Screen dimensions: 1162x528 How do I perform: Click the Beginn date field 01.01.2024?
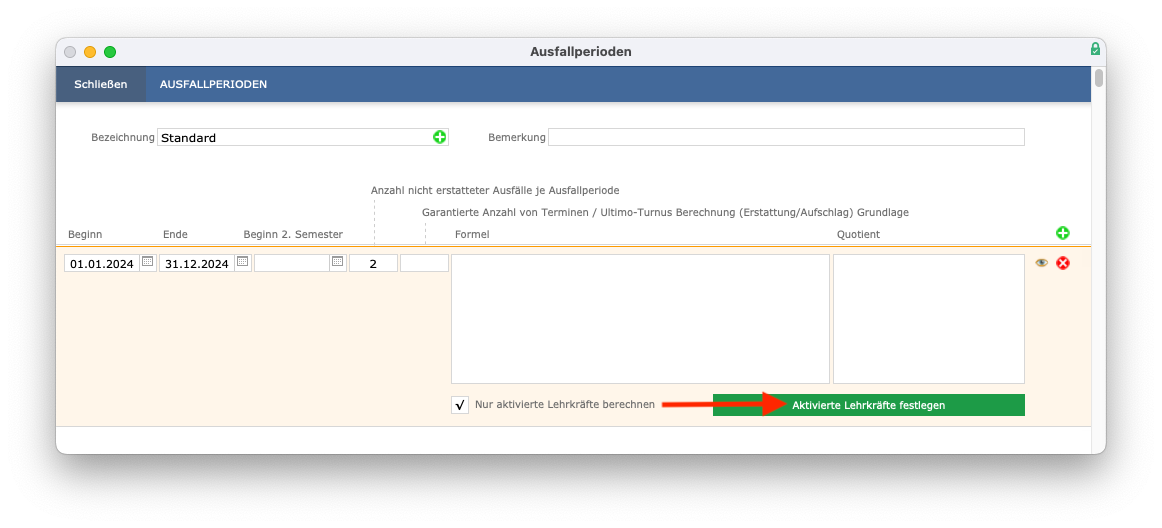click(x=102, y=263)
